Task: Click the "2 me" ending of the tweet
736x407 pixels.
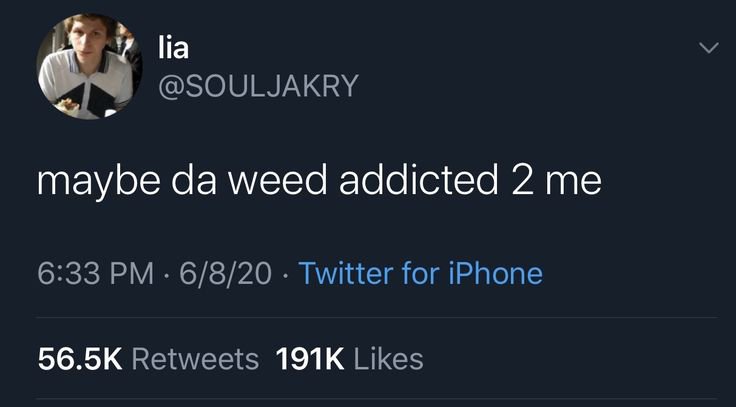Action: (556, 181)
